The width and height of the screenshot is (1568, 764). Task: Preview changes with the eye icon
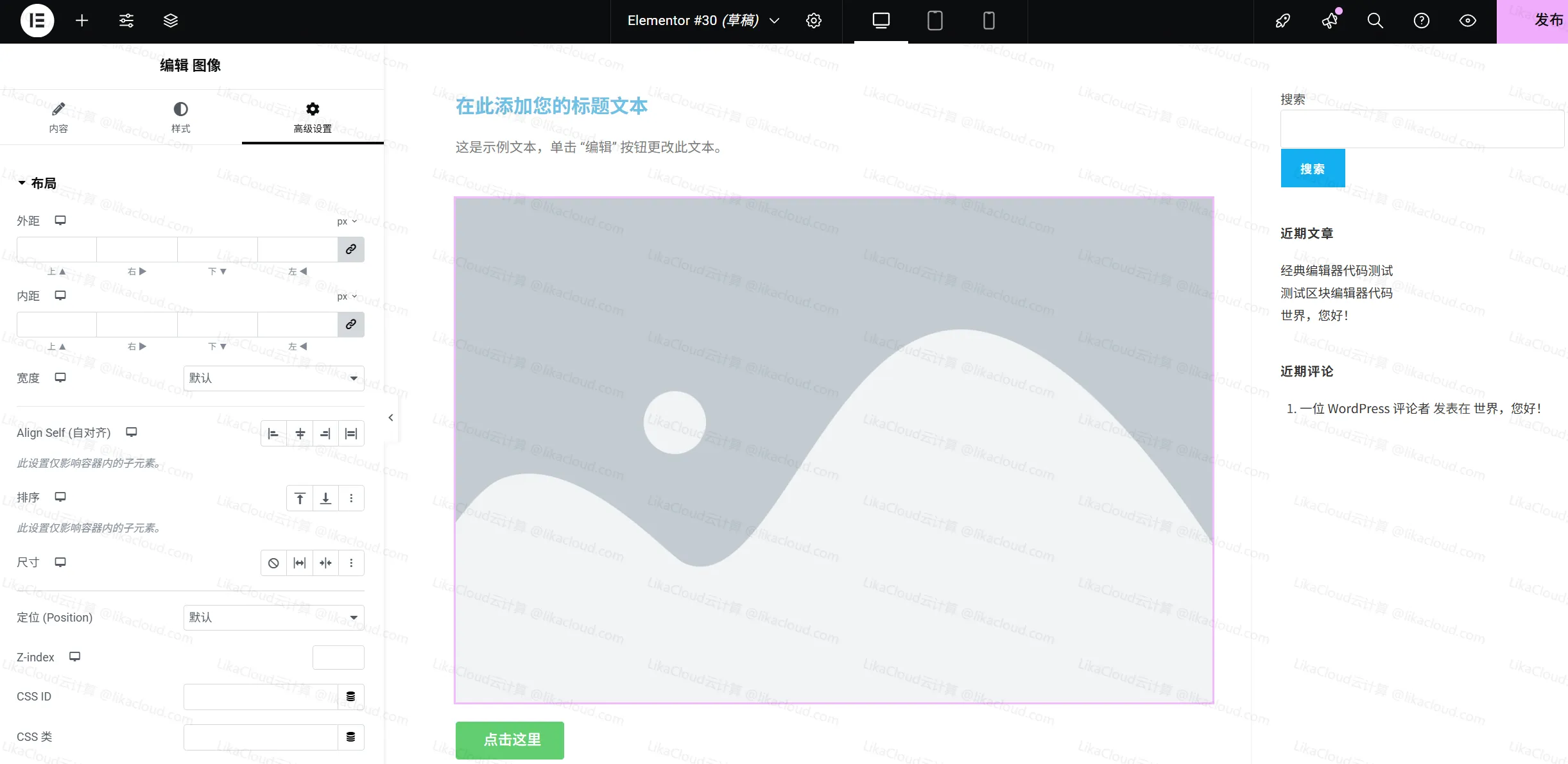(x=1467, y=21)
